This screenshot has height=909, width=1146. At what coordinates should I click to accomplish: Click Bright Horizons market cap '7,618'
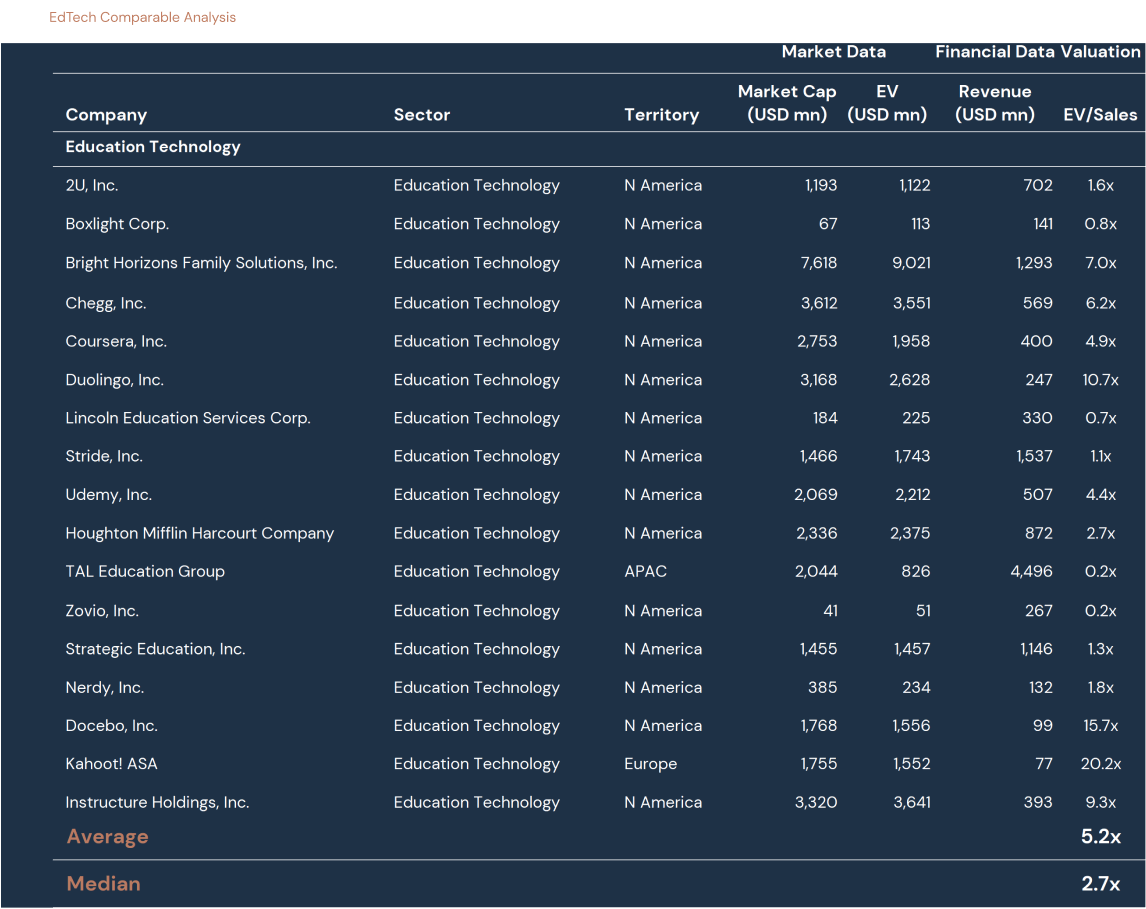(x=819, y=263)
